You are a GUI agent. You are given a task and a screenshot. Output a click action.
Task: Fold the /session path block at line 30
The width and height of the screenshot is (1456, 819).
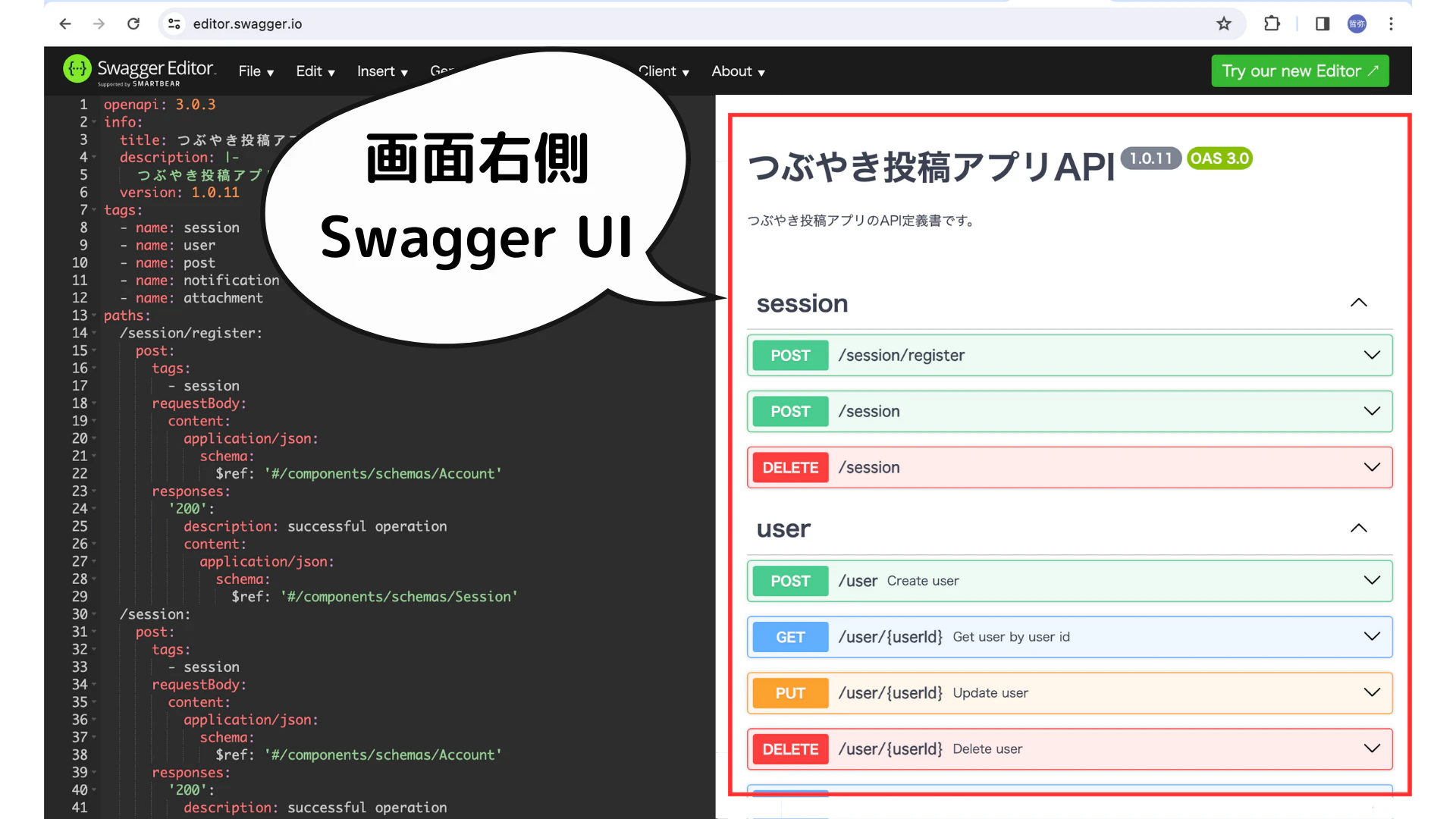(94, 614)
